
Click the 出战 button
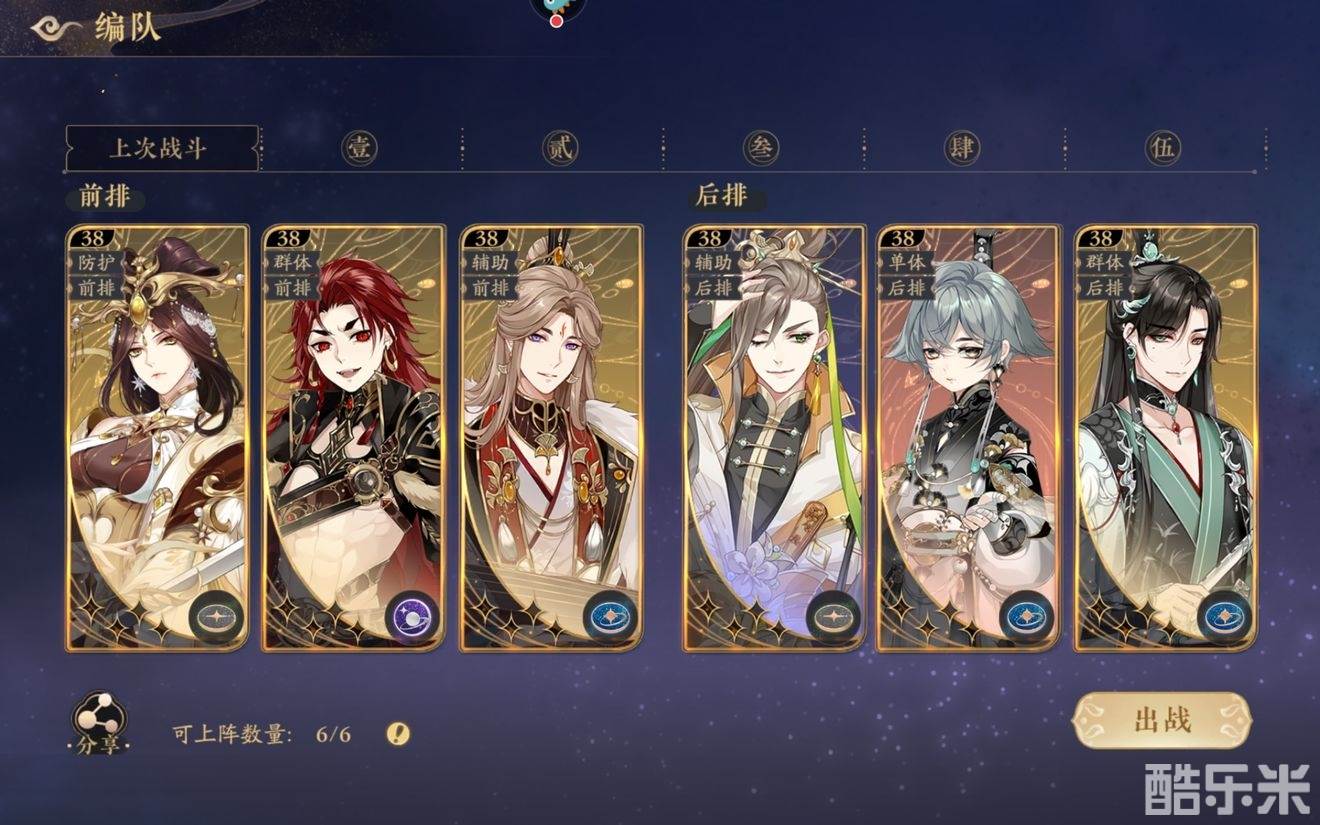coord(1162,720)
